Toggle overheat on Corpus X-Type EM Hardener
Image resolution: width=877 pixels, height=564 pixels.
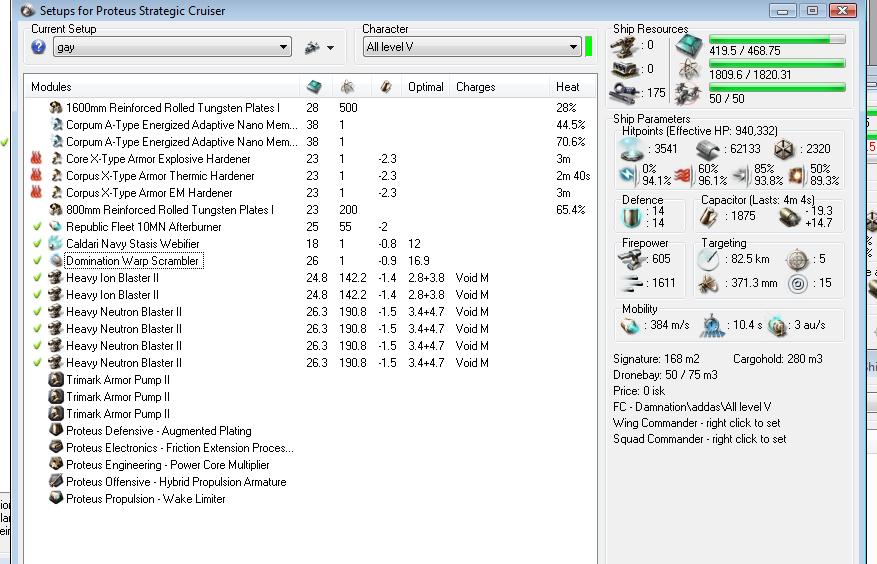tap(36, 192)
